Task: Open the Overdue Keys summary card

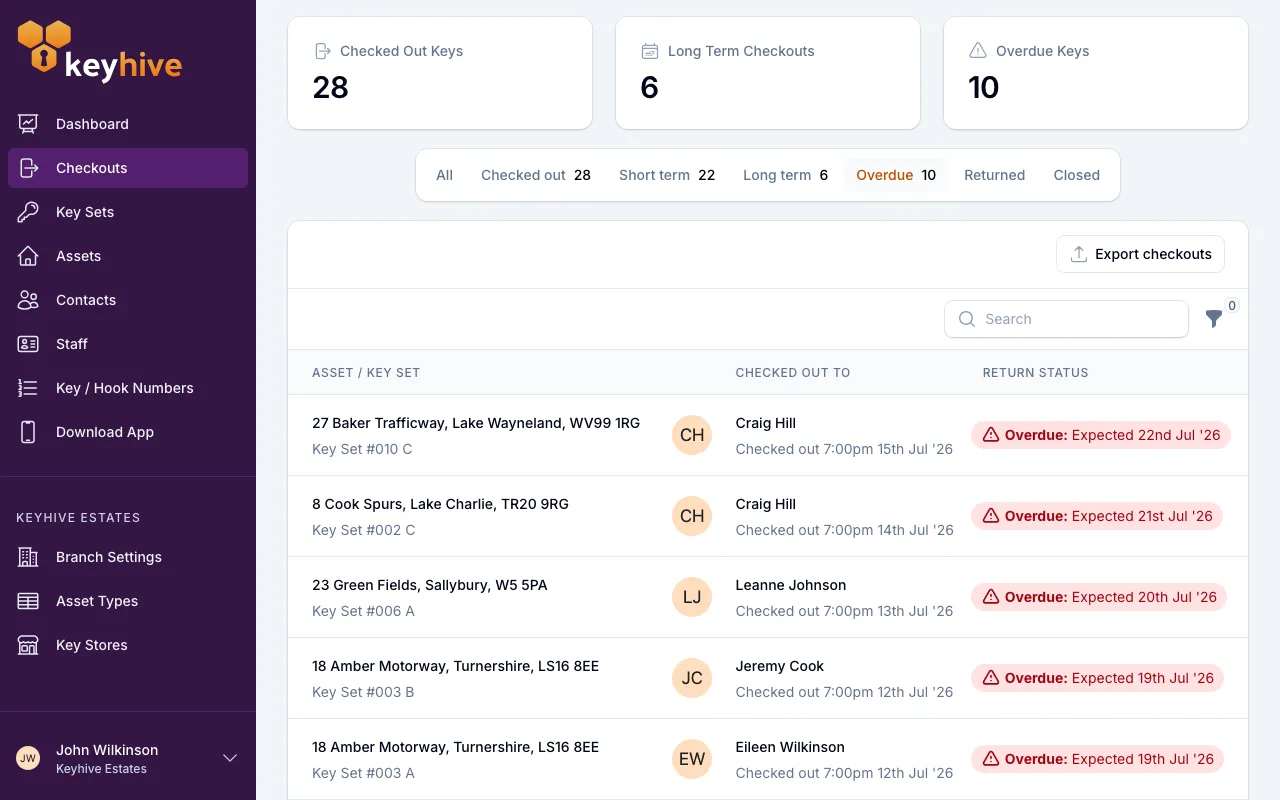Action: (x=1096, y=73)
